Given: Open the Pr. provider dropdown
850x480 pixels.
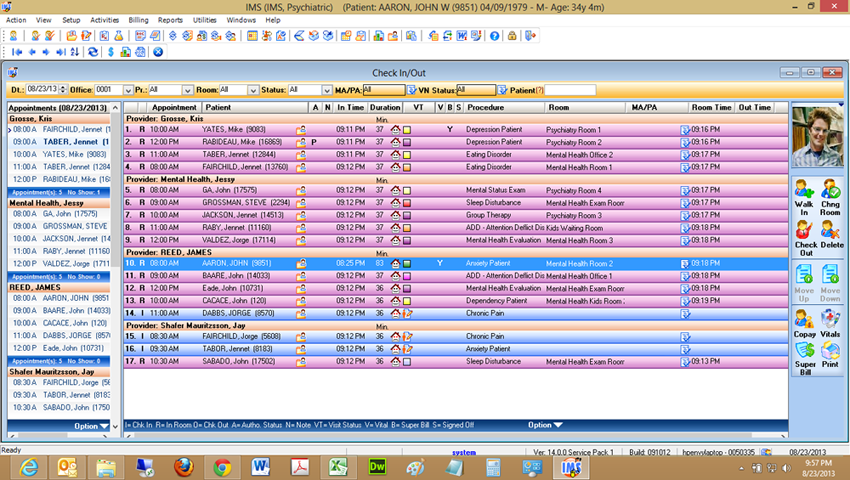Looking at the screenshot, I should click(188, 90).
